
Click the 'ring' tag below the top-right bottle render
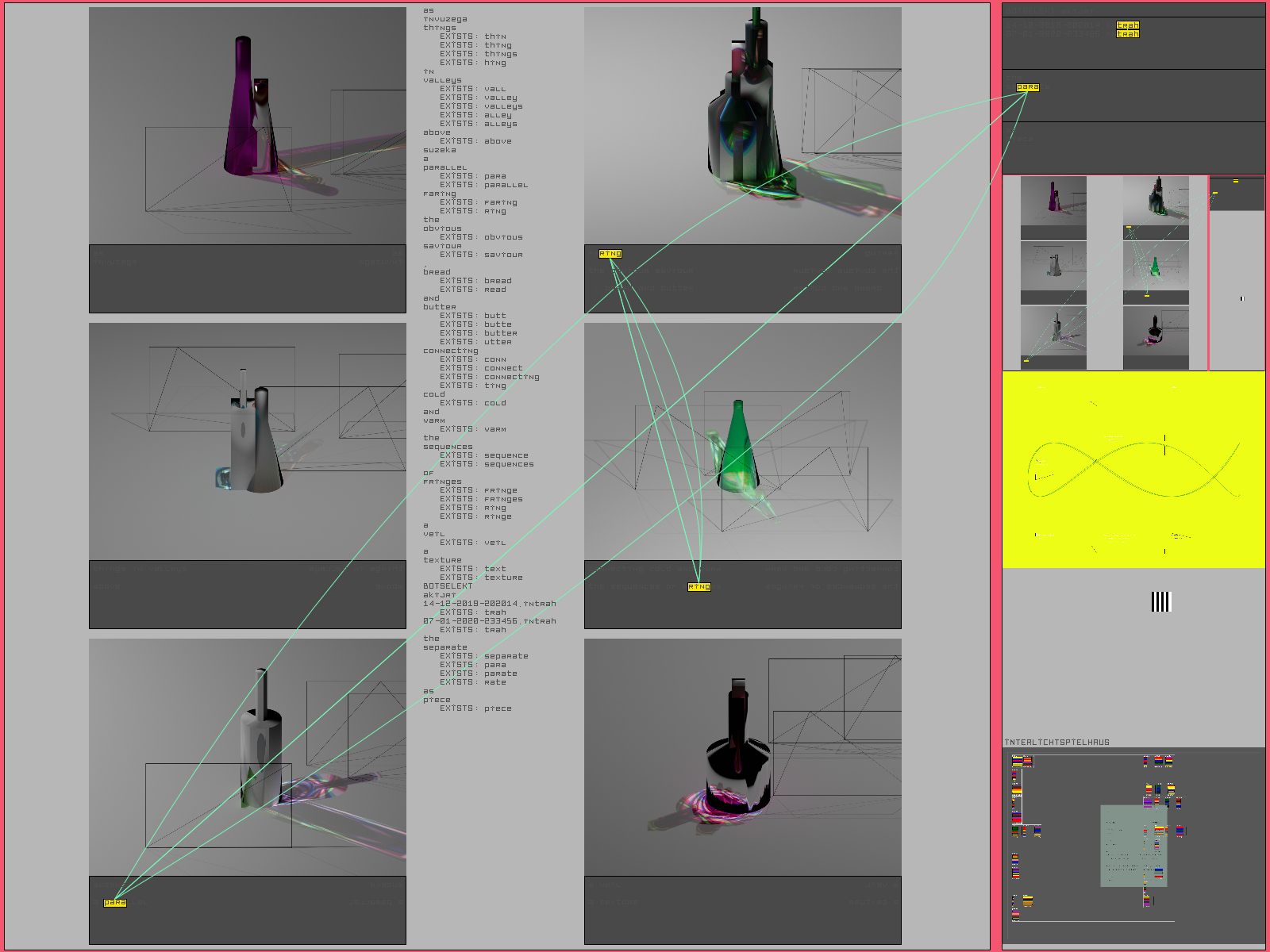(x=610, y=254)
